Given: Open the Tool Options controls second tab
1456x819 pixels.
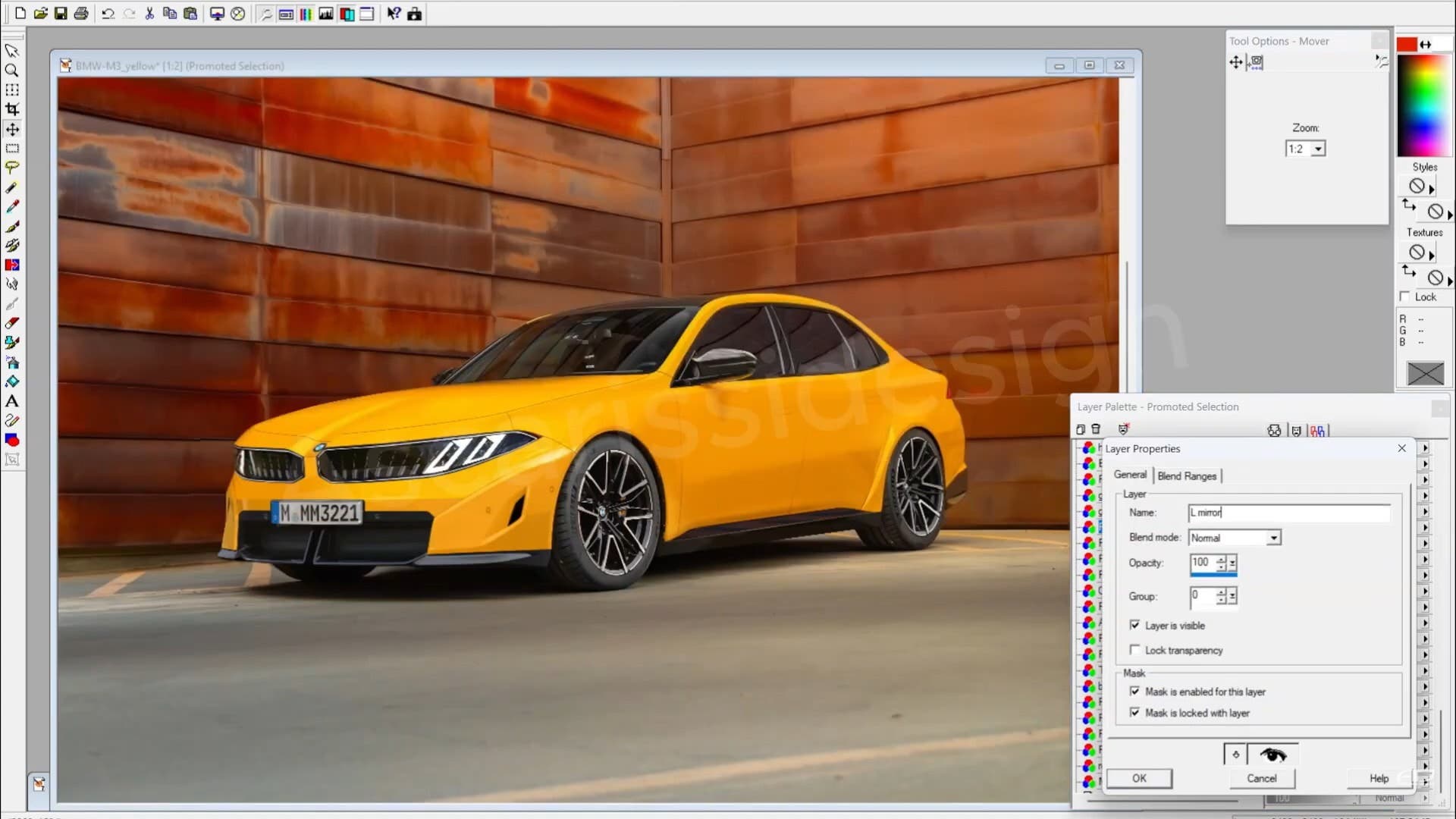Looking at the screenshot, I should [1256, 63].
